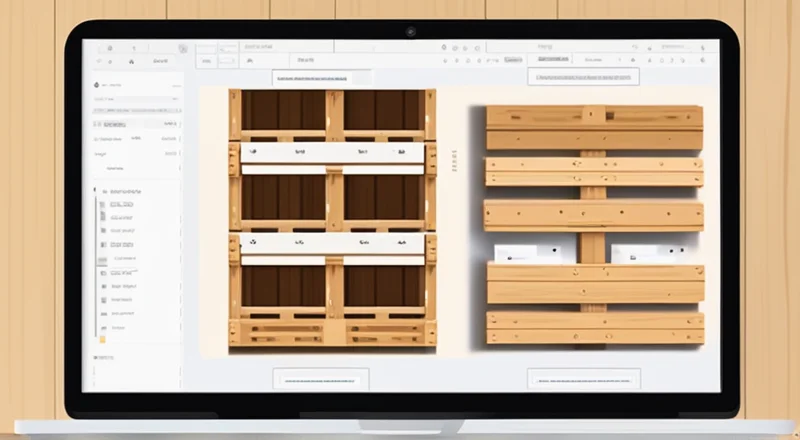Screen dimensions: 800x440
Task: Select the highlighted tab in the top-right toolbar
Action: pos(567,60)
